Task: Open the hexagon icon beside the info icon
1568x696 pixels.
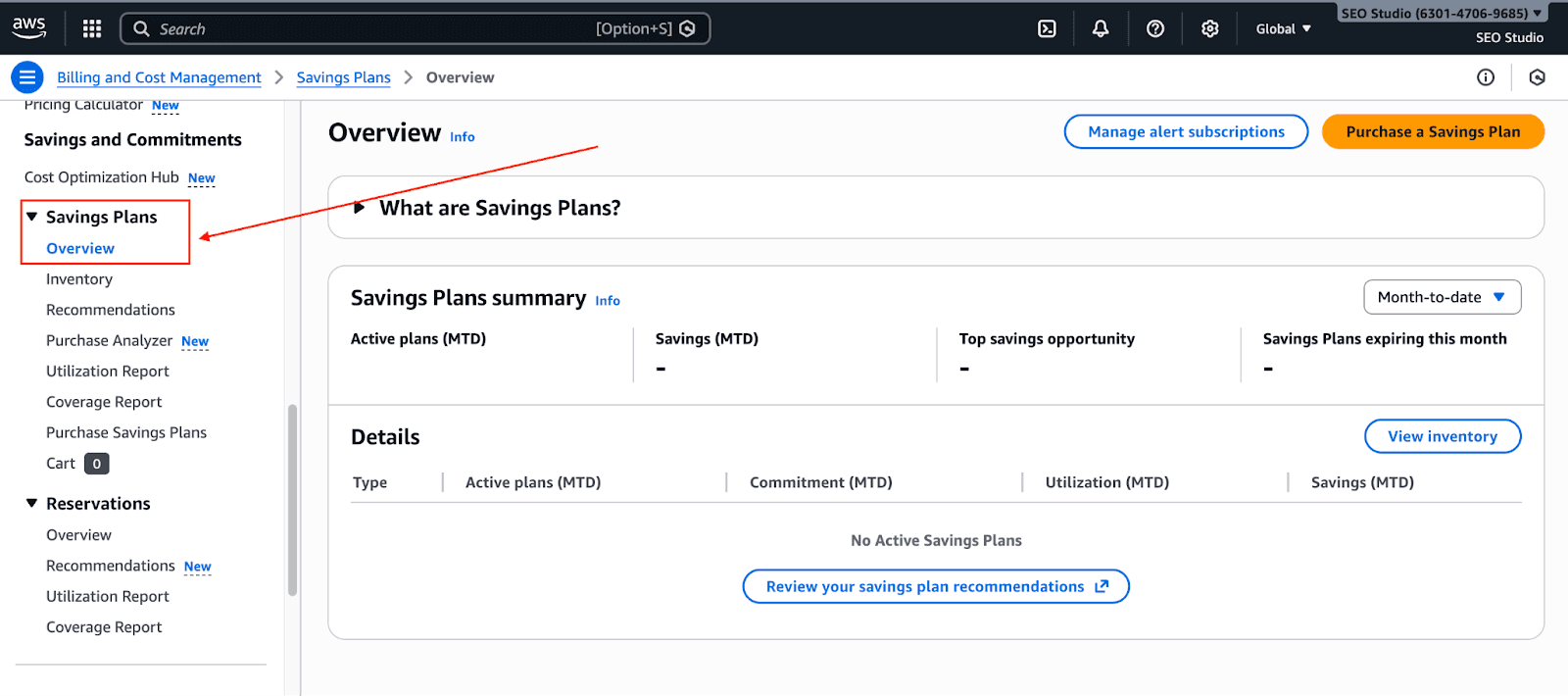Action: [x=1537, y=77]
